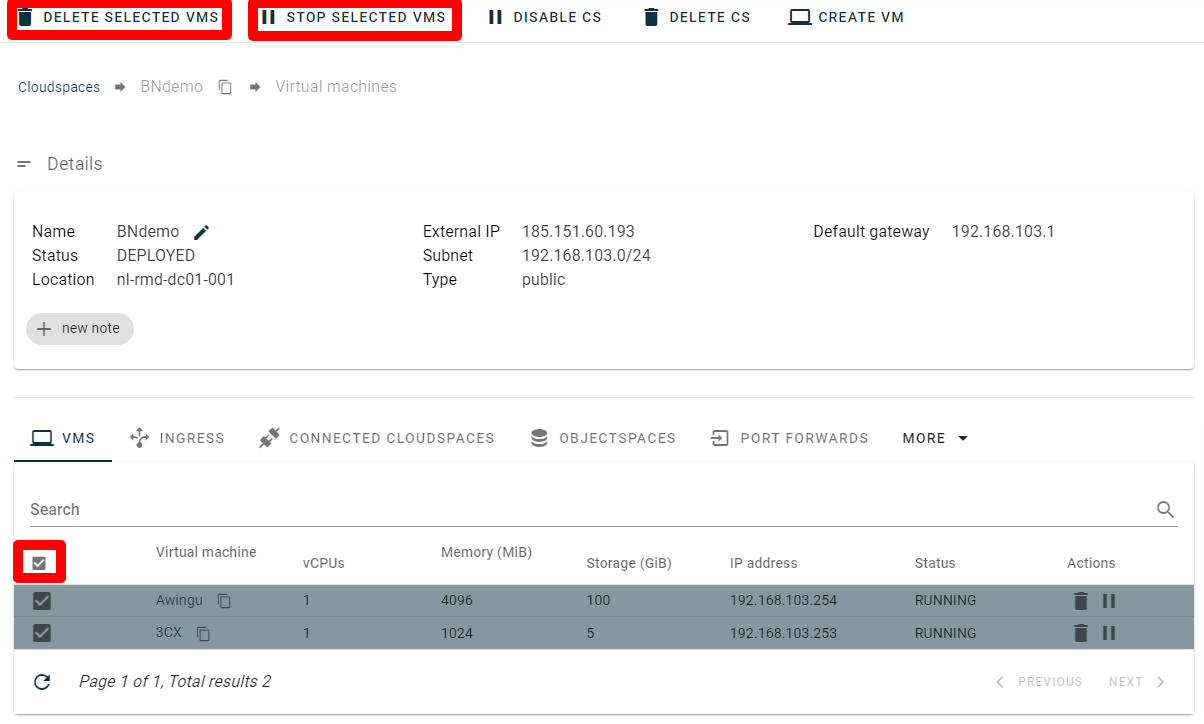The height and width of the screenshot is (724, 1204).
Task: Select location nl-rmd-dc01-001
Action: pos(175,280)
